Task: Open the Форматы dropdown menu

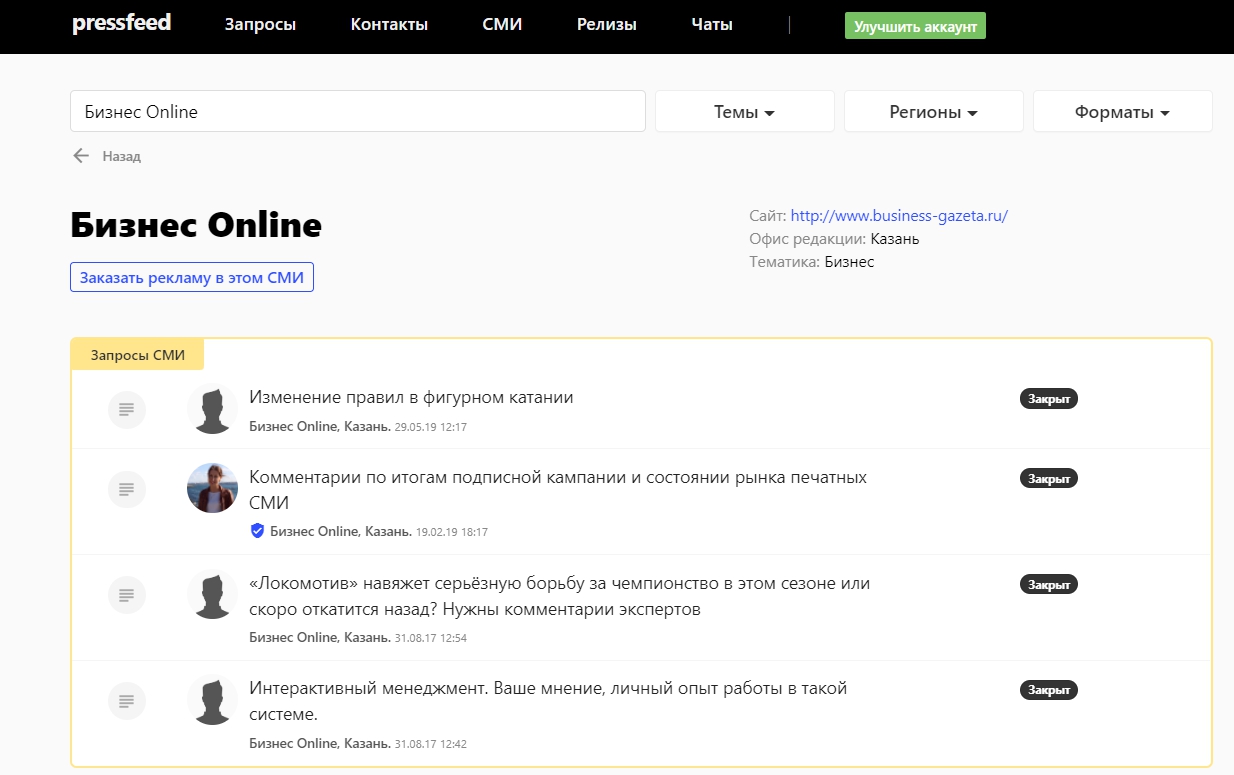Action: tap(1122, 112)
